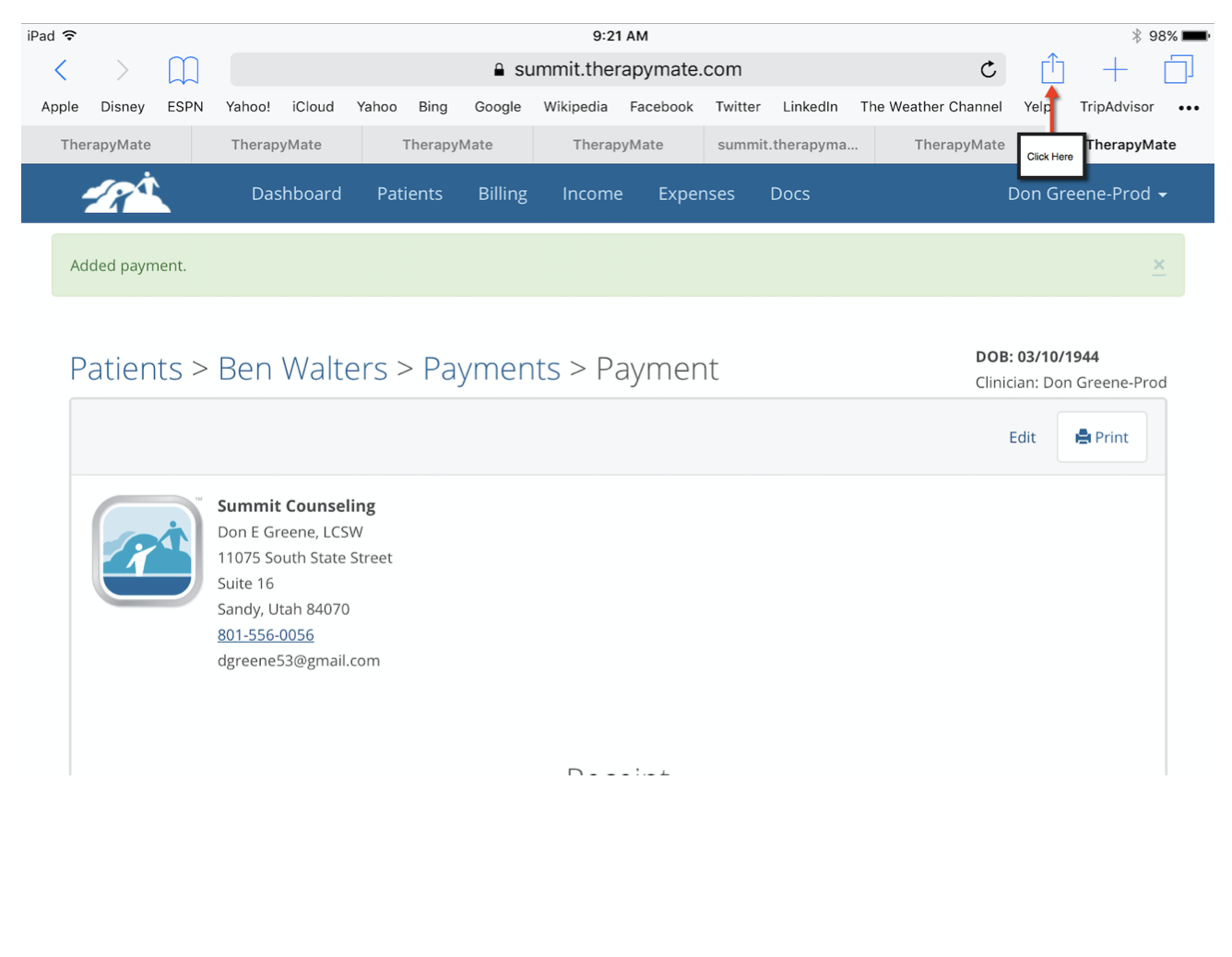Click the Summit Counseling logo image
The height and width of the screenshot is (957, 1232).
tap(148, 551)
